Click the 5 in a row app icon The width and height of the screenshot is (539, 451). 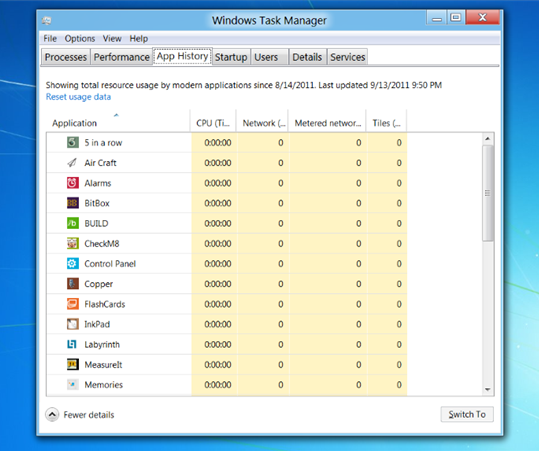coord(73,142)
